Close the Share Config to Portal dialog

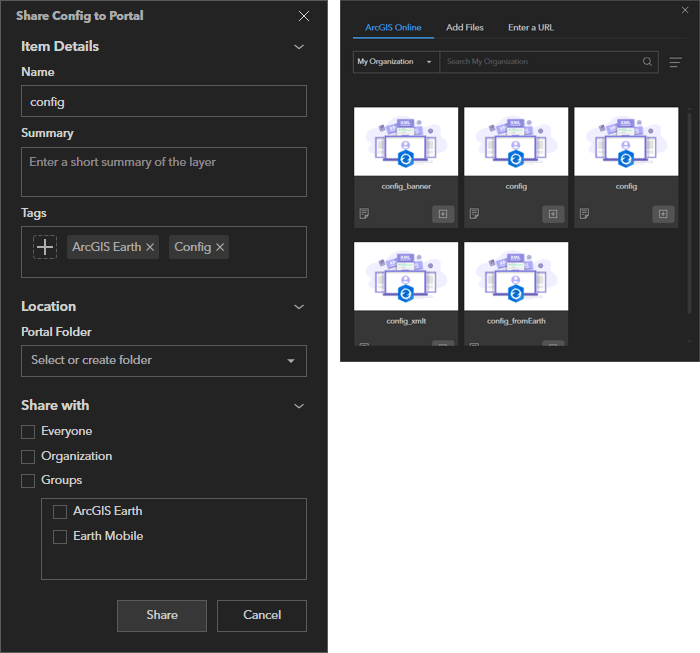[x=304, y=17]
